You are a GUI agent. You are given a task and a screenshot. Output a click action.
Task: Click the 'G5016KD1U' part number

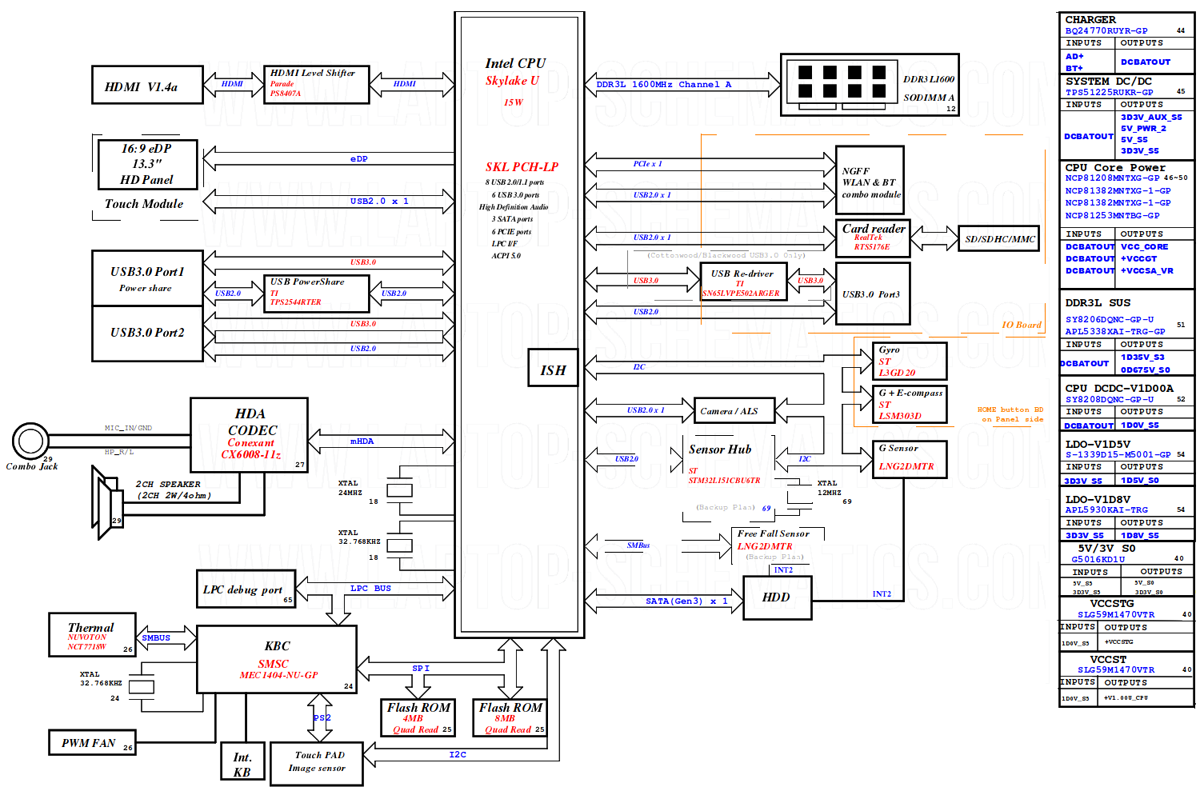pyautogui.click(x=1098, y=560)
